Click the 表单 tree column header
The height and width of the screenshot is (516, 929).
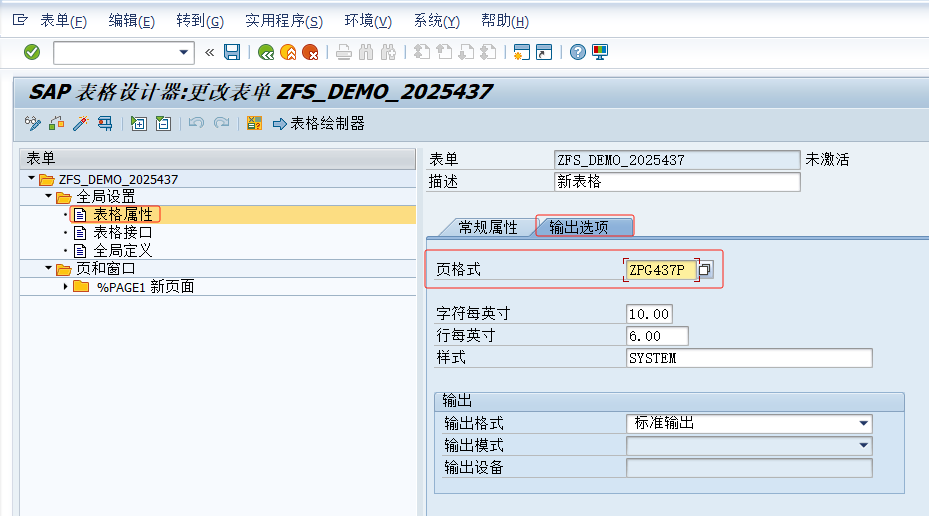click(x=217, y=159)
